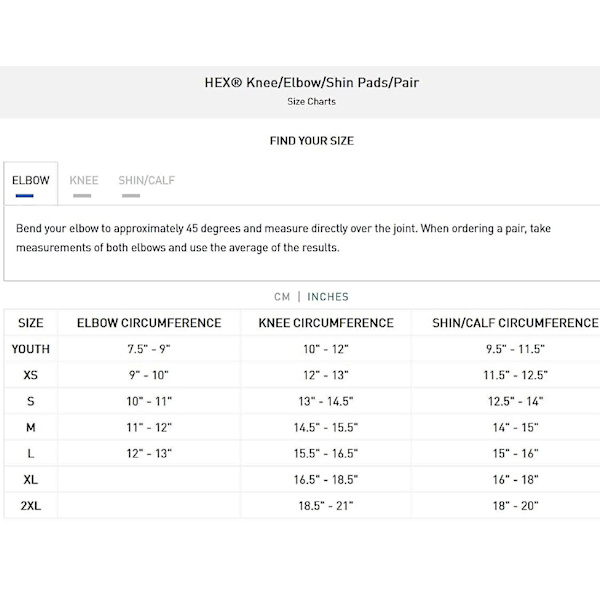
Task: Click the 15" - 16" shin/calf value
Action: [x=515, y=453]
